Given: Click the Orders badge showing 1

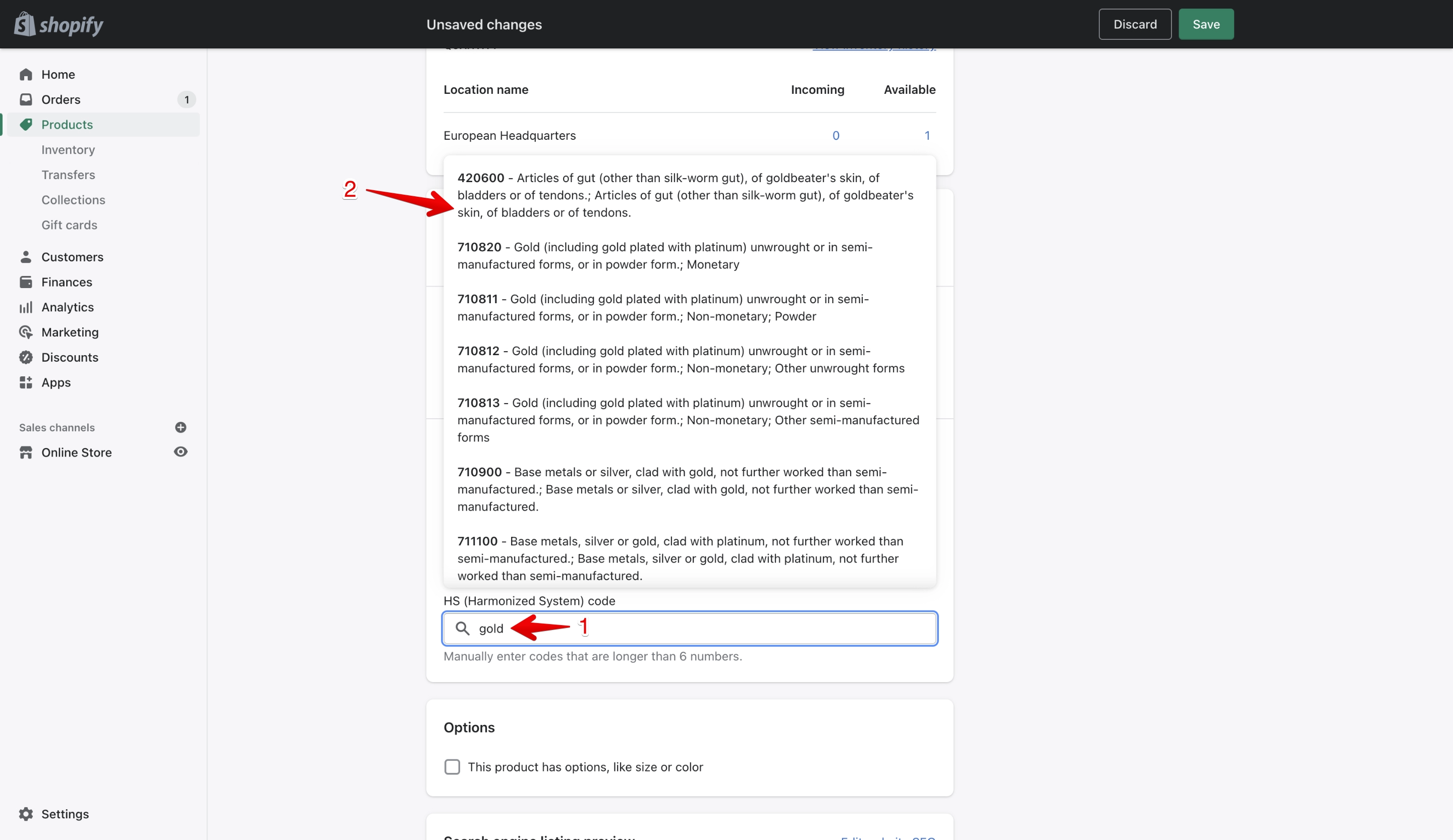Looking at the screenshot, I should coord(187,100).
